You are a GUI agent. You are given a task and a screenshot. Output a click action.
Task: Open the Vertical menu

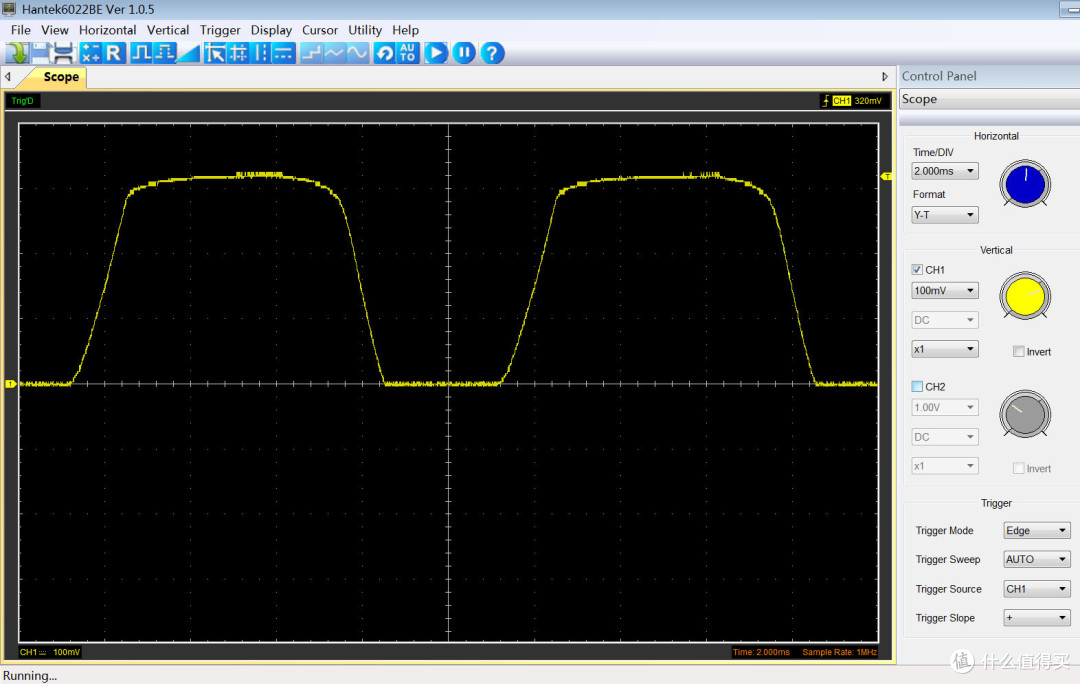coord(168,30)
